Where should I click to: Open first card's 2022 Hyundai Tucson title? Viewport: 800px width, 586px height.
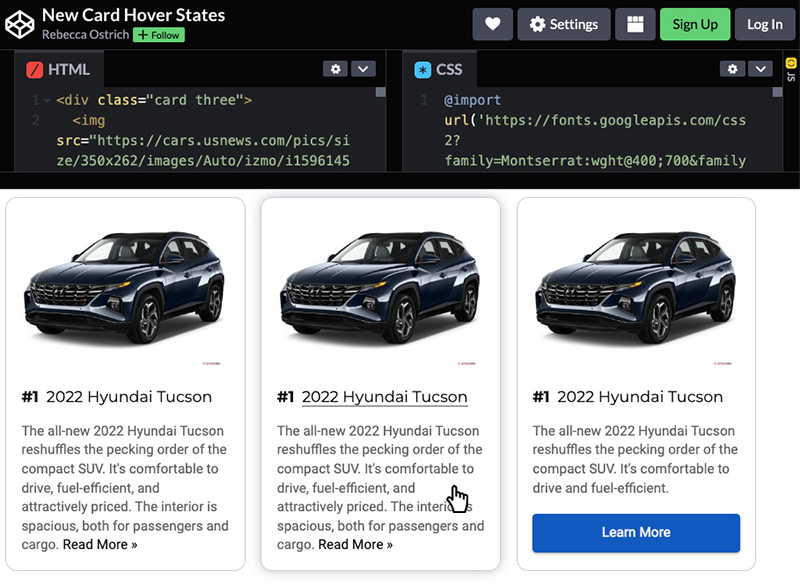point(129,397)
